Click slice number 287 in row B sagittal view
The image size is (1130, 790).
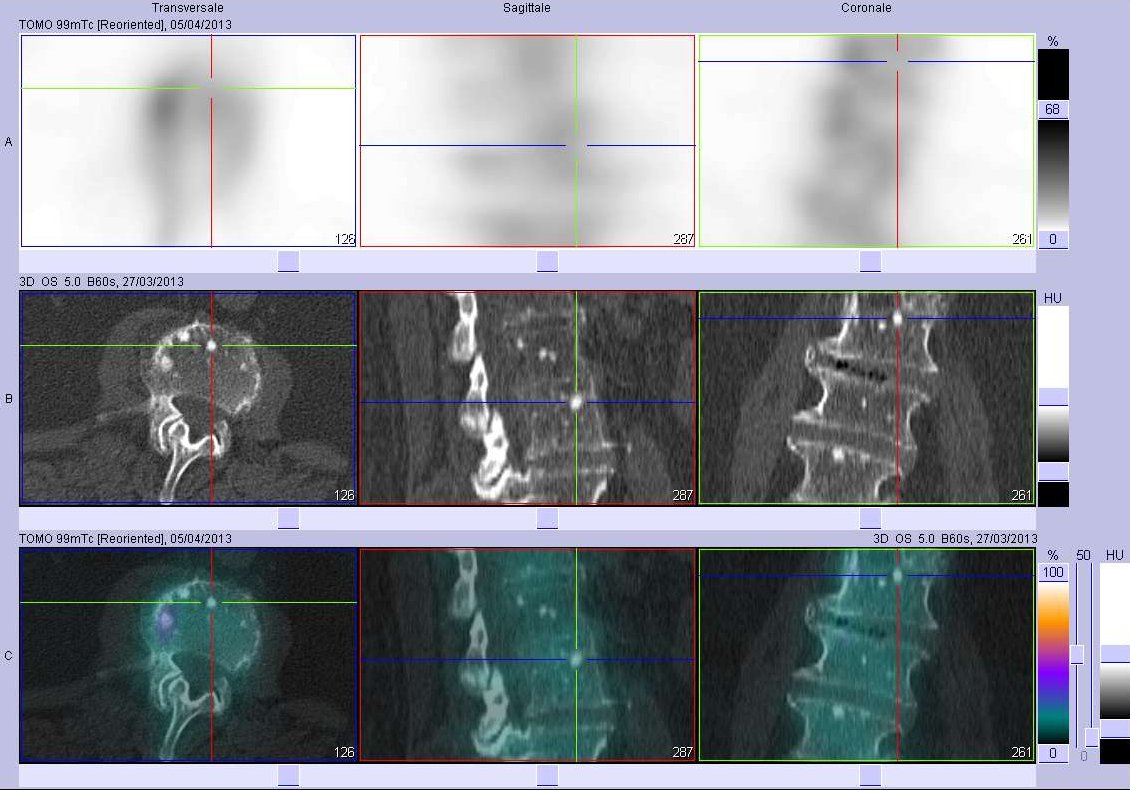click(682, 495)
